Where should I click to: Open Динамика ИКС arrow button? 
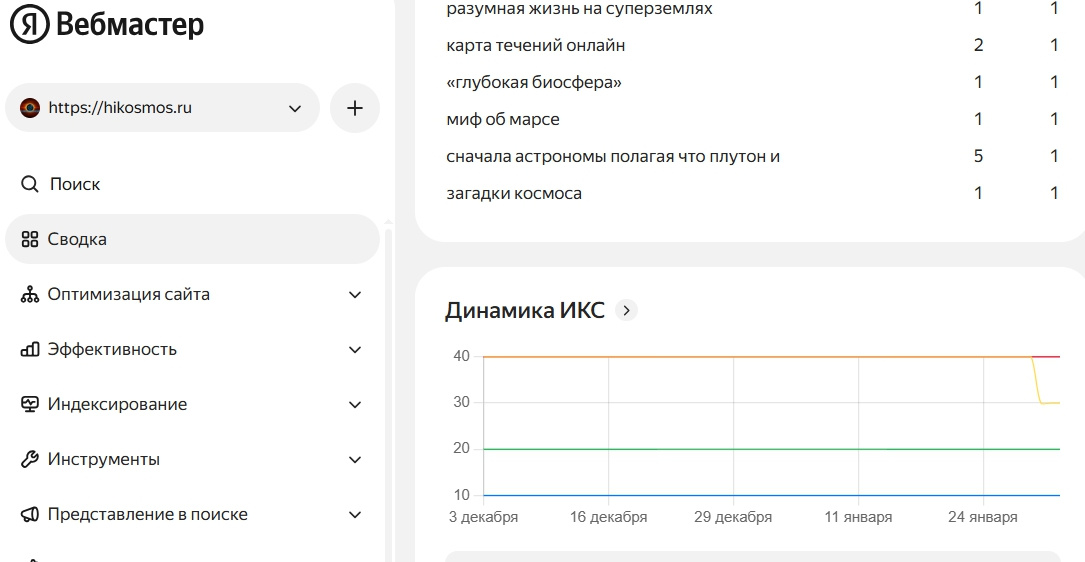tap(626, 310)
